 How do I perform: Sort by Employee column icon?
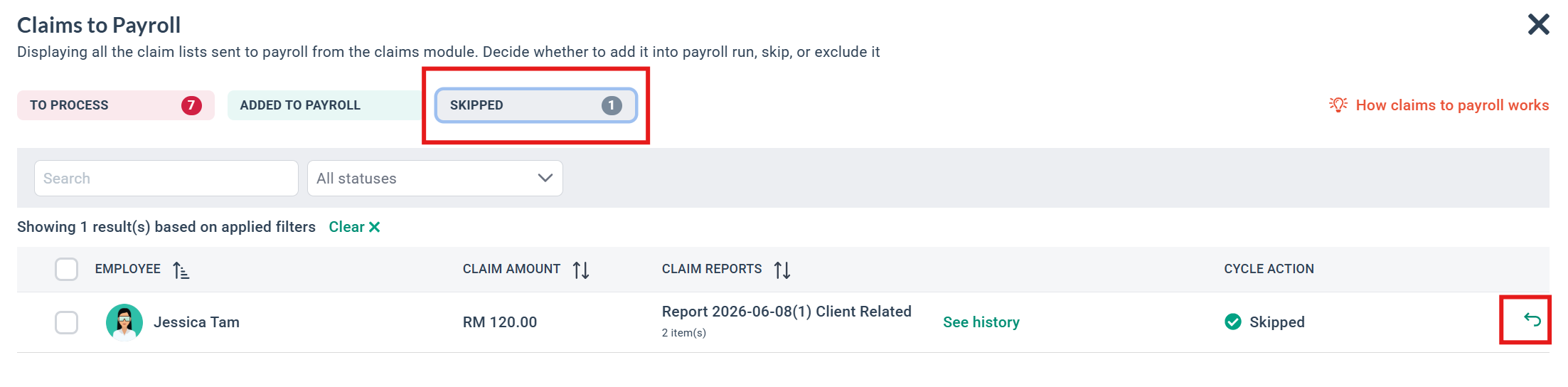(x=181, y=270)
